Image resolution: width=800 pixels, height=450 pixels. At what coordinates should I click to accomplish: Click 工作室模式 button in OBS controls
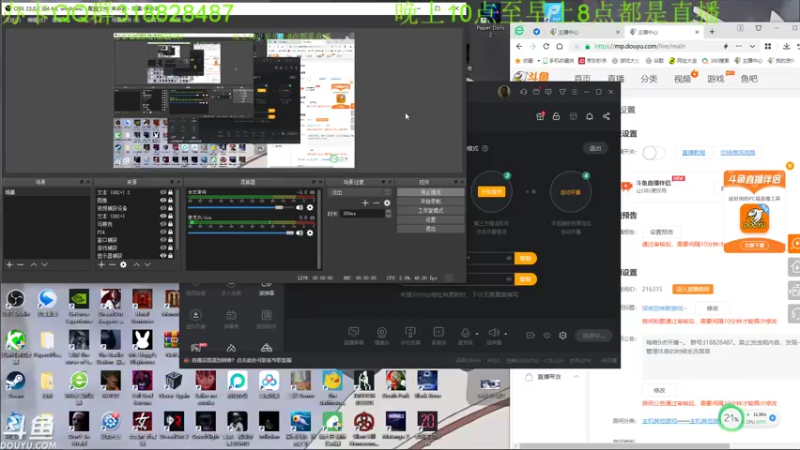[x=431, y=211]
